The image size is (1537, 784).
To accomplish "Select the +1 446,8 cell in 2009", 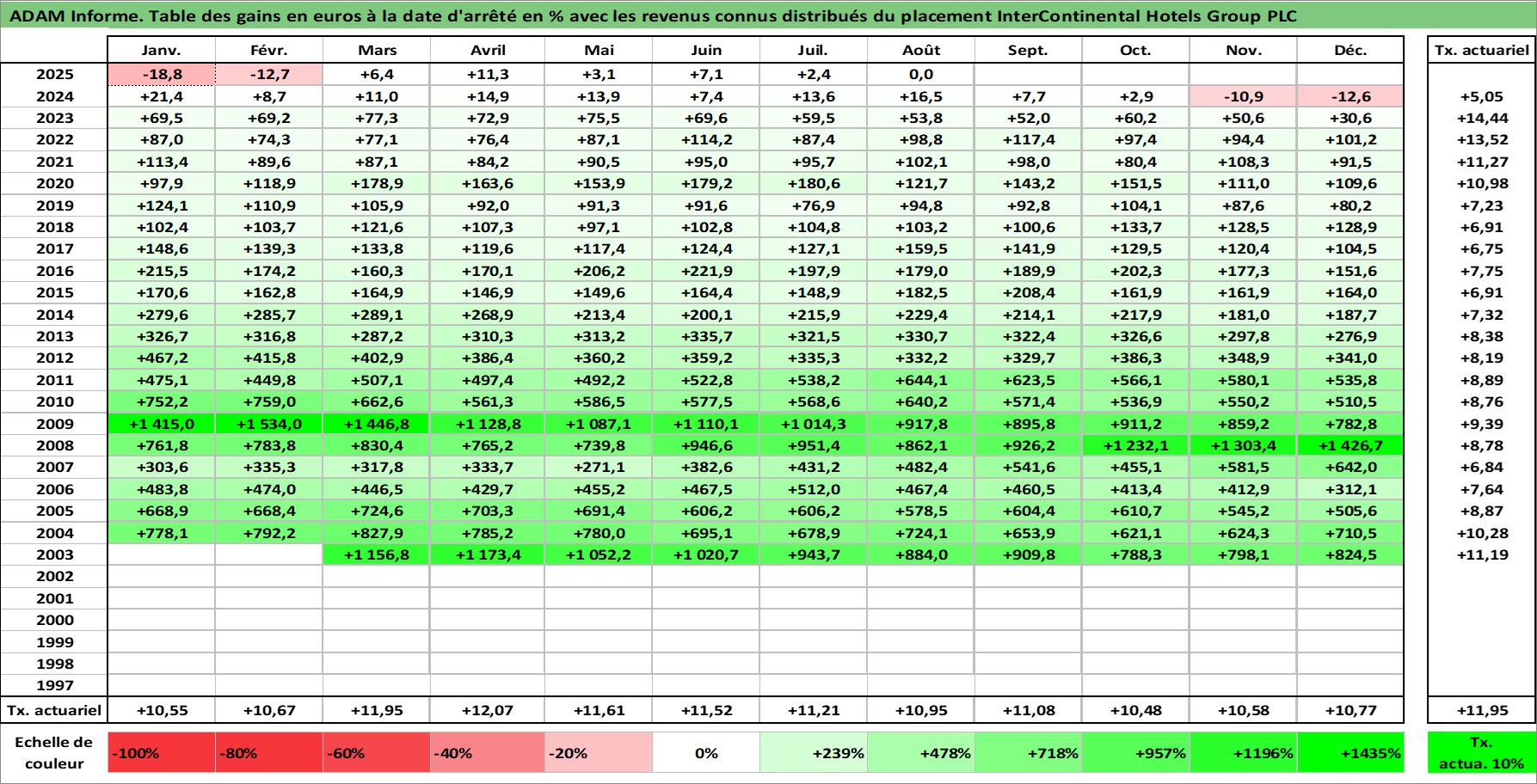I will click(376, 423).
